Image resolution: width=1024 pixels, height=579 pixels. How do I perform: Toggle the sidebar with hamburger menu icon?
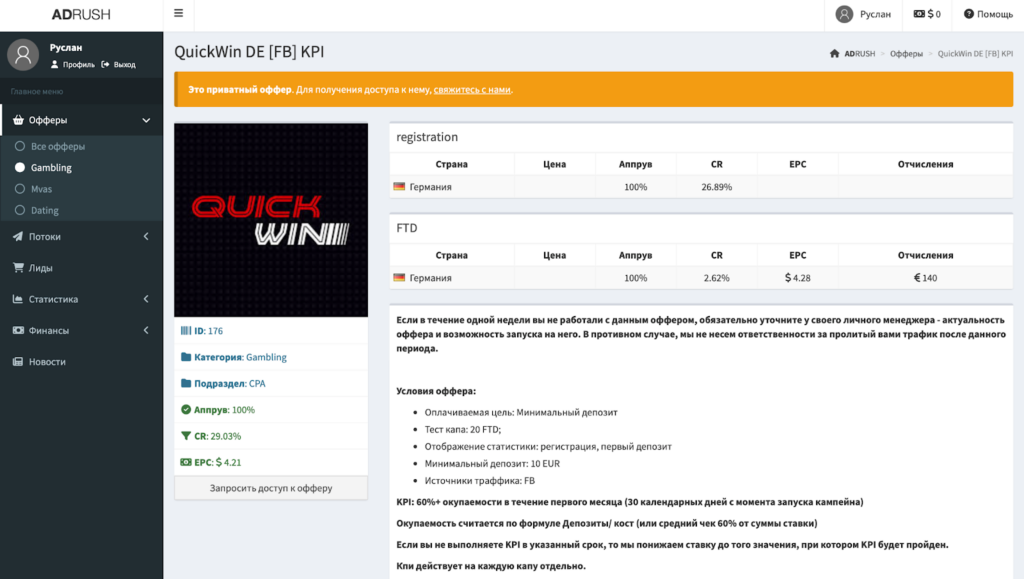point(178,13)
